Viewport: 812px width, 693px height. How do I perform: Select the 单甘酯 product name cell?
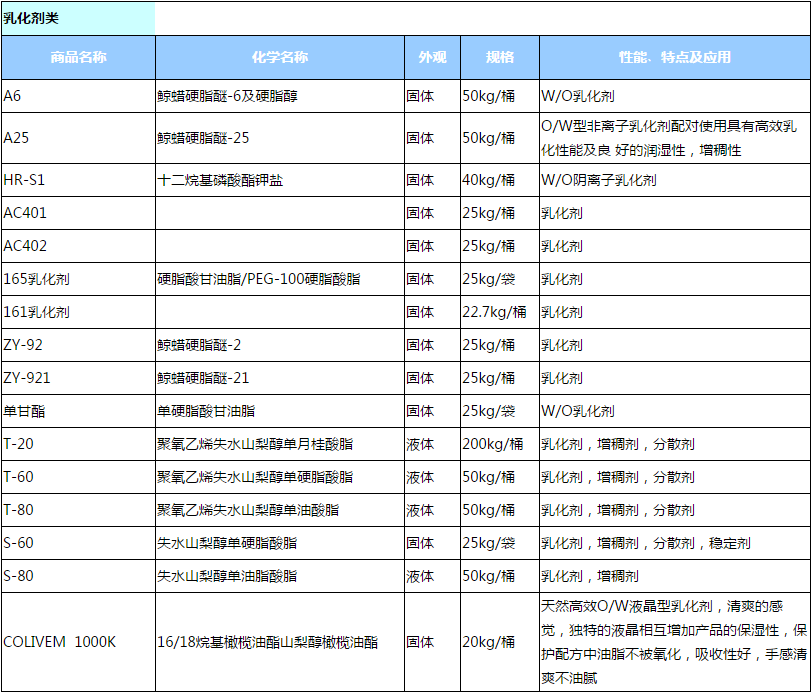tap(78, 411)
